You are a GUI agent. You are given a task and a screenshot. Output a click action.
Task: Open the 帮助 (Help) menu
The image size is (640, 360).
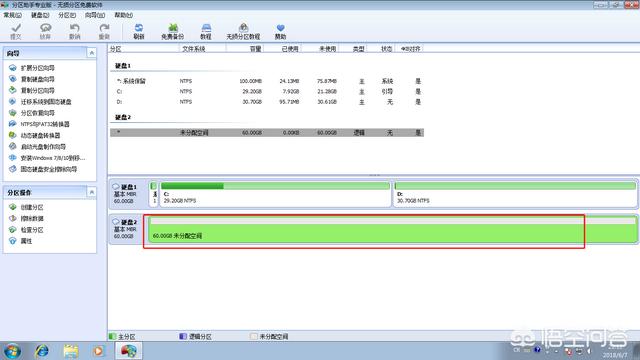pos(123,15)
